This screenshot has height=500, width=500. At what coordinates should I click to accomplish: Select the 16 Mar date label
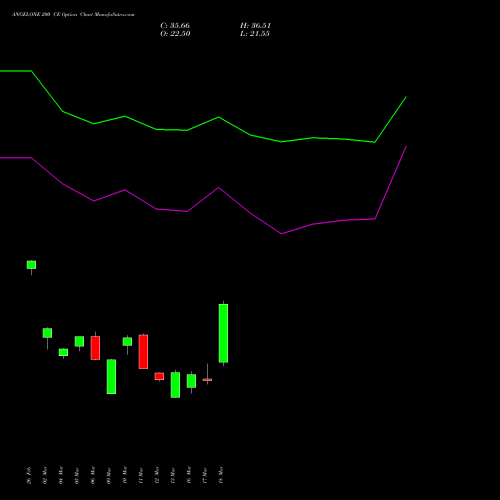point(189,475)
